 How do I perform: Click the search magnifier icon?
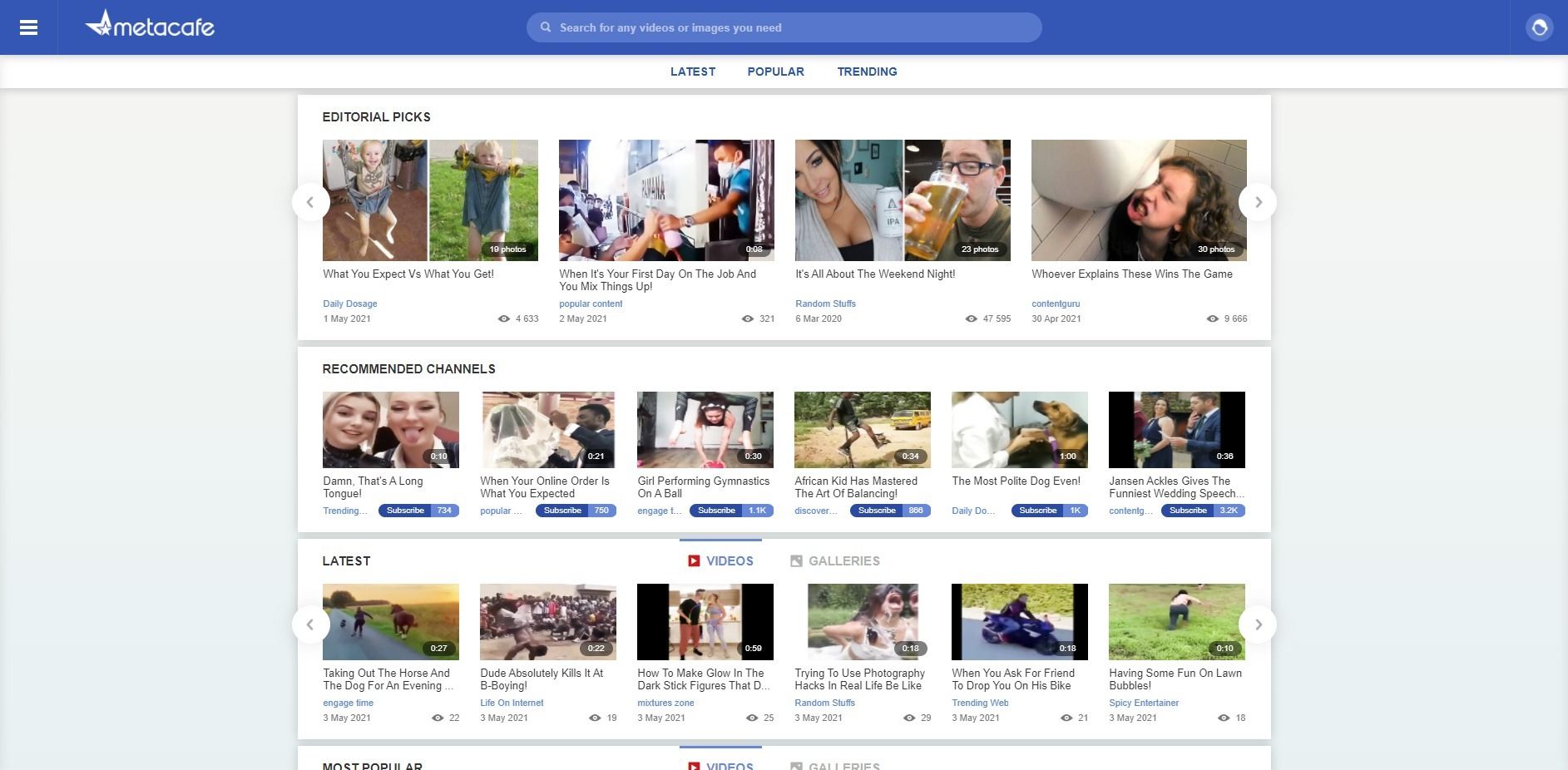[x=546, y=27]
